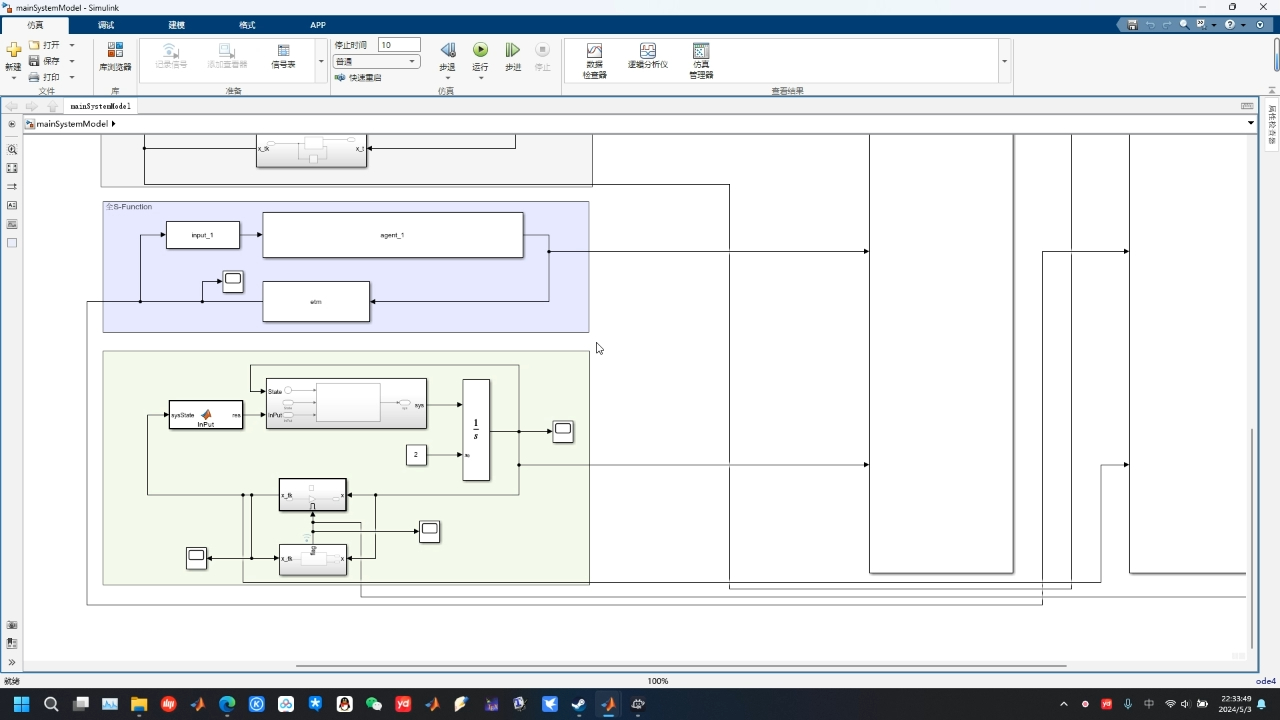Open the 仿真管理器 Simulation Manager
Image resolution: width=1280 pixels, height=720 pixels.
701,61
